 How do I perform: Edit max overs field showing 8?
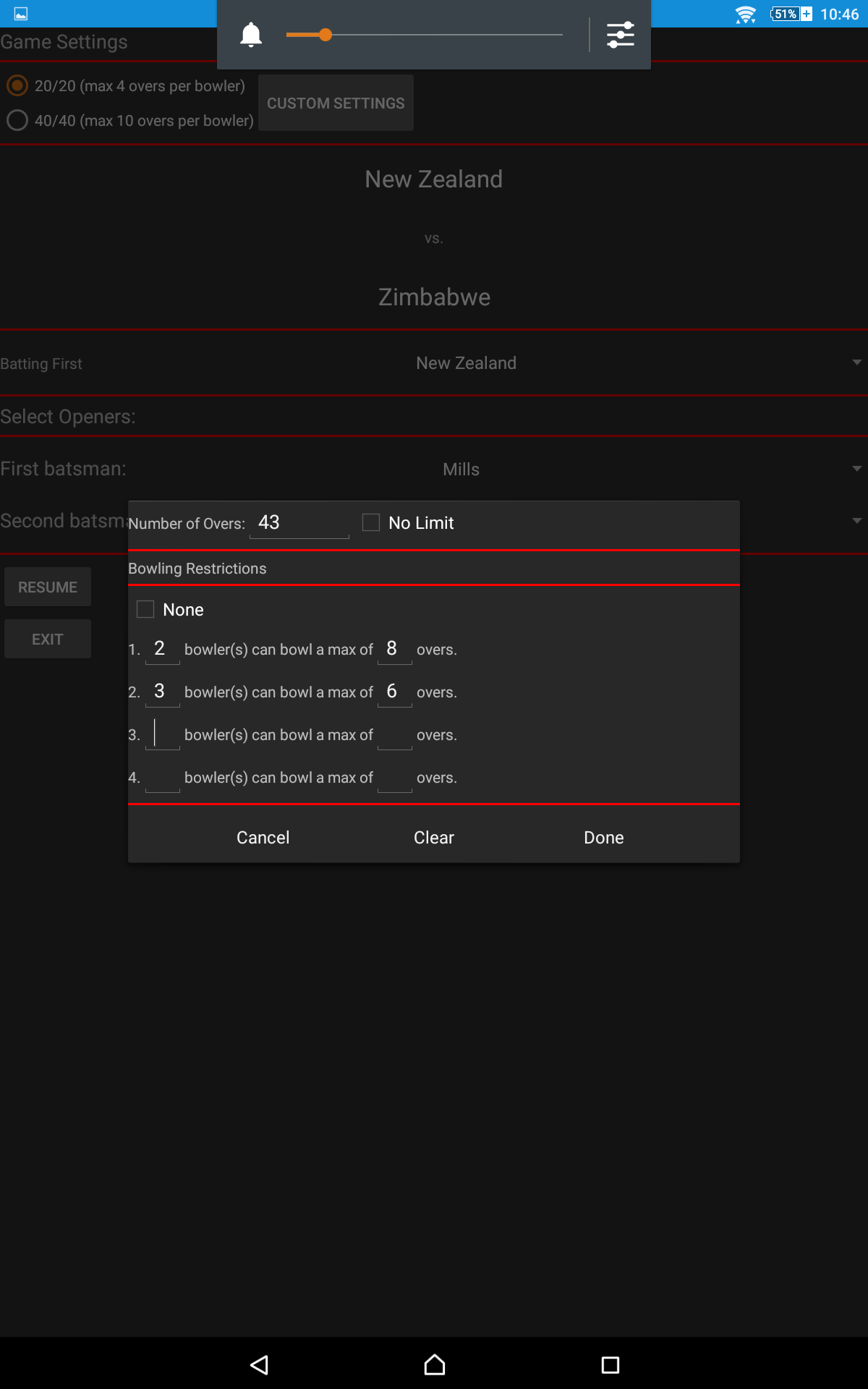tap(395, 648)
